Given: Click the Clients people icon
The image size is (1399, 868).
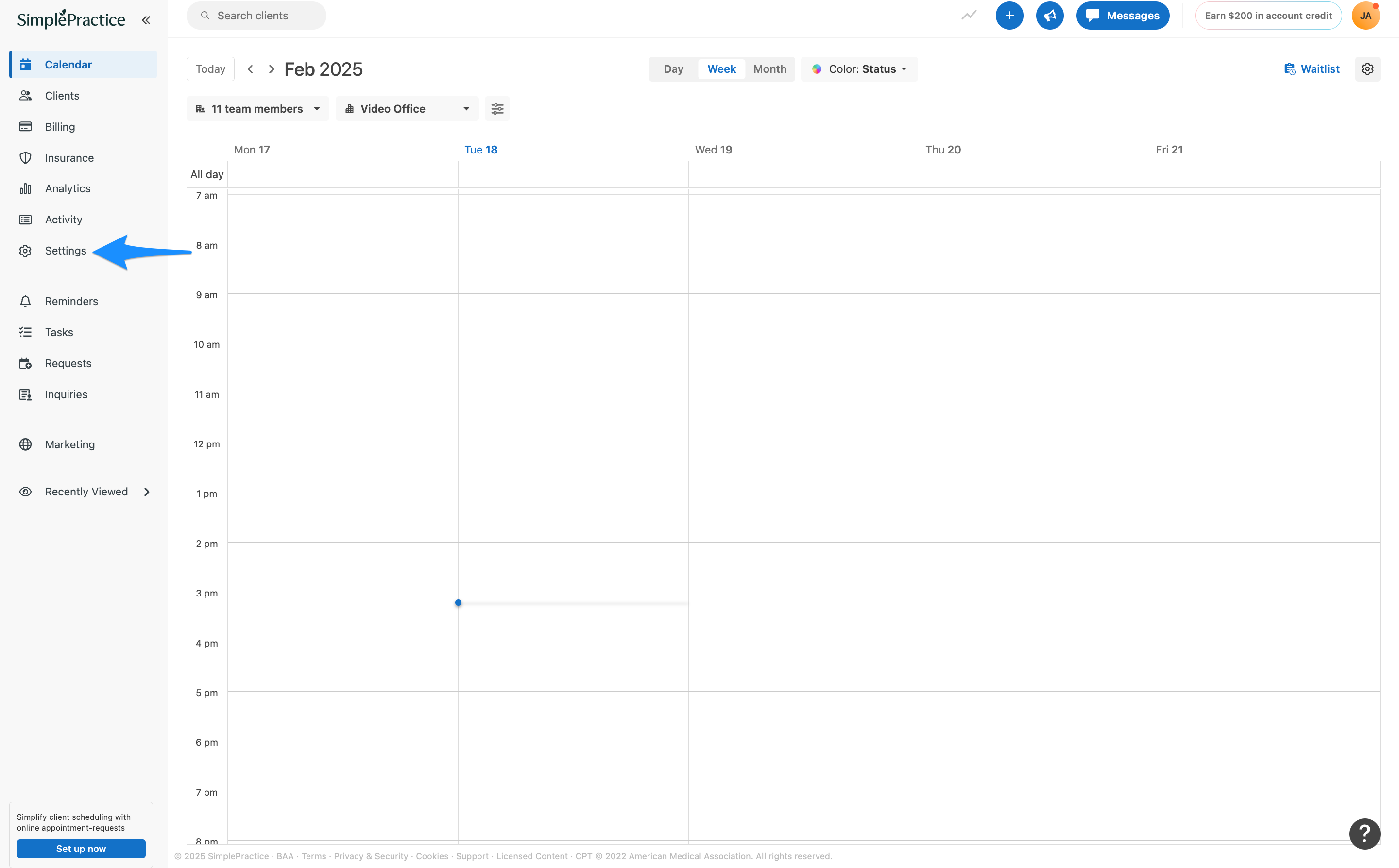Looking at the screenshot, I should [x=25, y=95].
